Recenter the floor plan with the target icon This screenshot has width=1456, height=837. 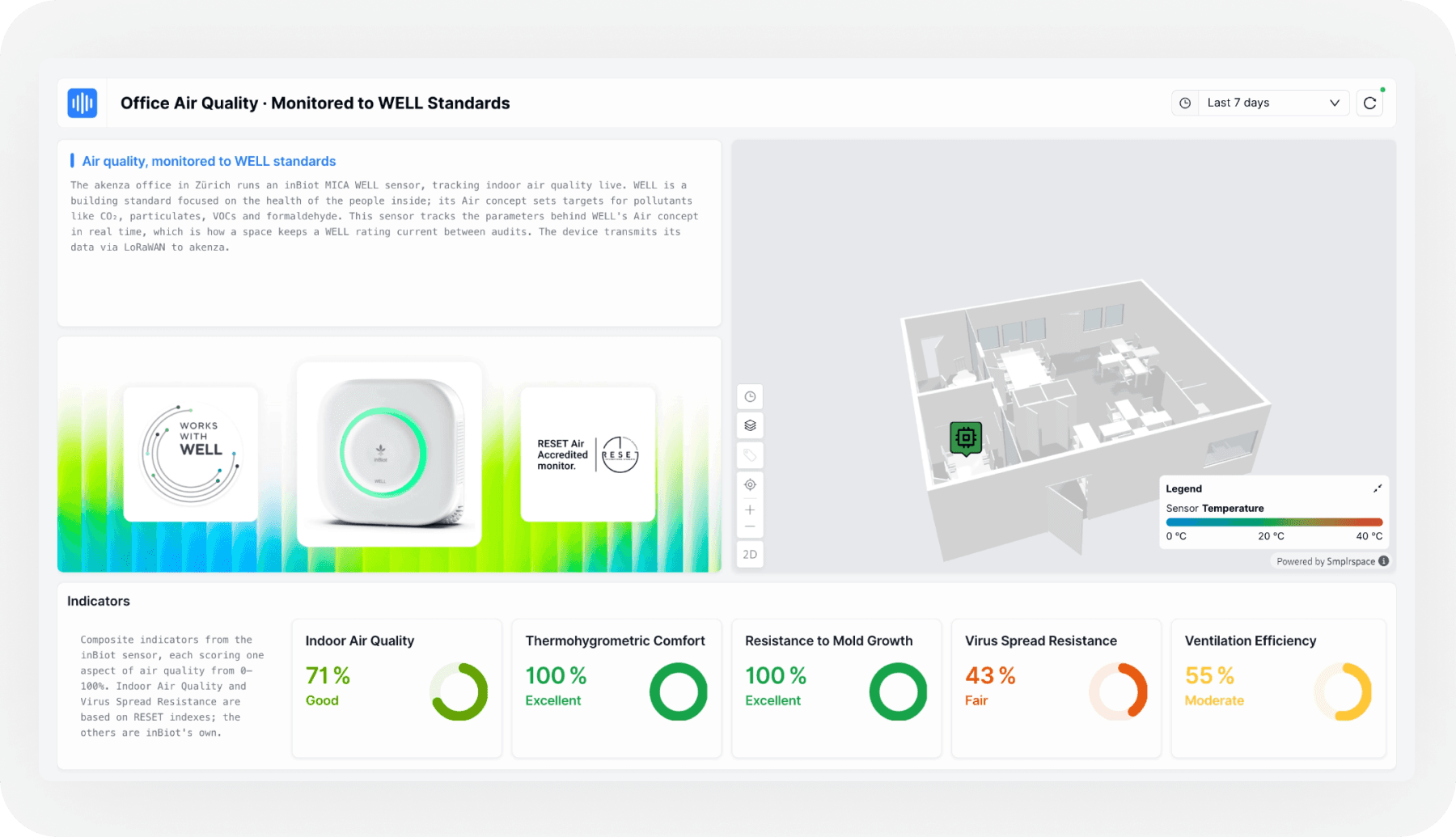point(750,484)
